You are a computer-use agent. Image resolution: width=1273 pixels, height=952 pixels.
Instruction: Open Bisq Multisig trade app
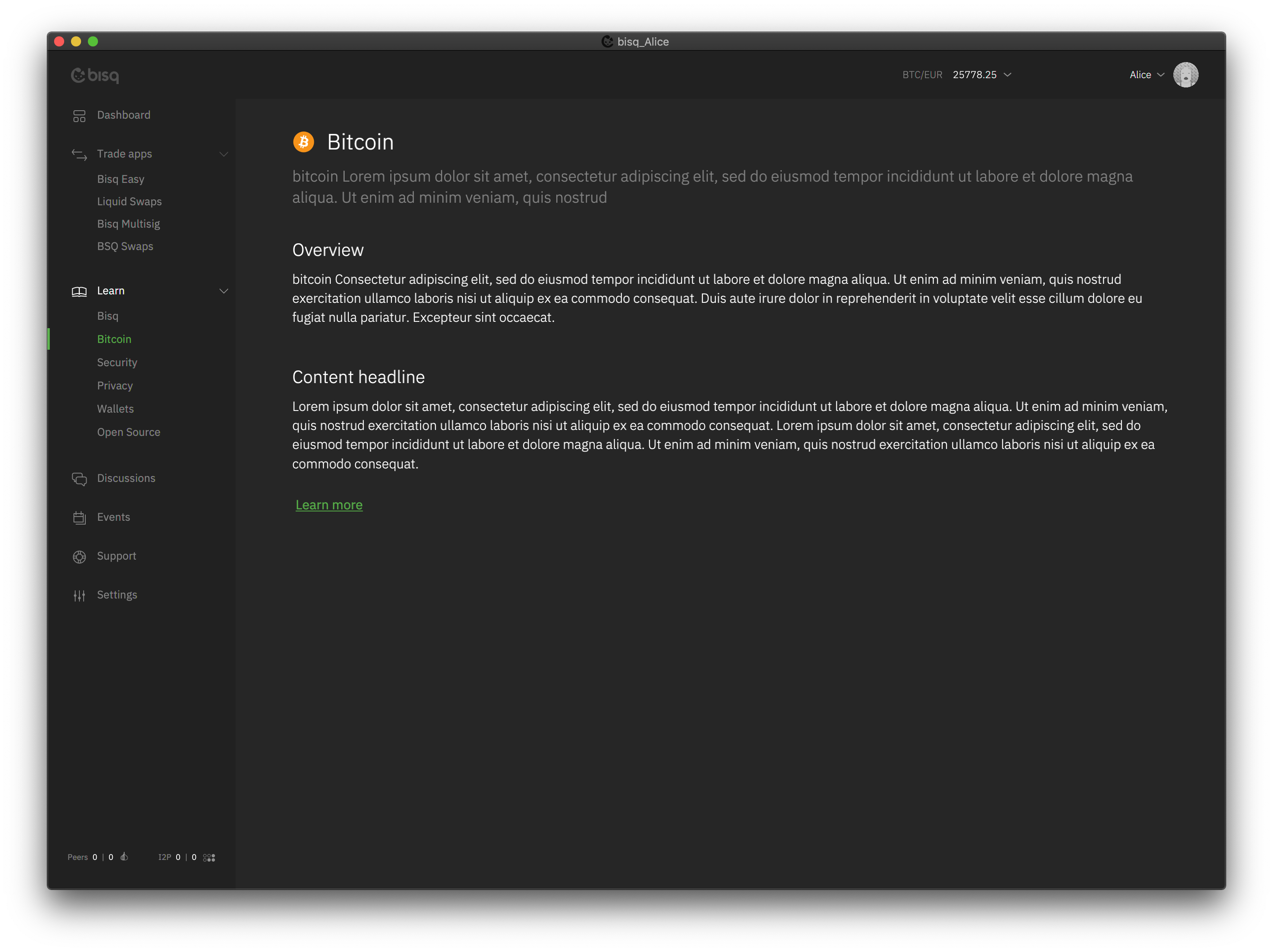(x=128, y=224)
